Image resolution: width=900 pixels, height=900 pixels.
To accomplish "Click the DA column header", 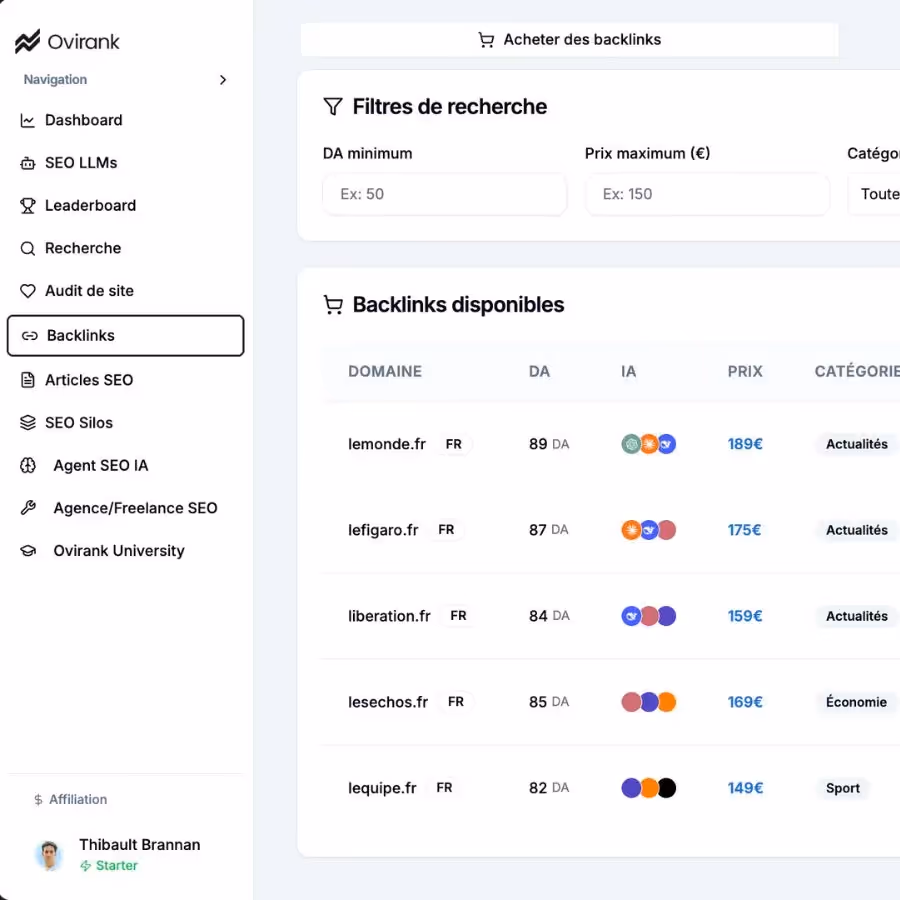I will (540, 371).
